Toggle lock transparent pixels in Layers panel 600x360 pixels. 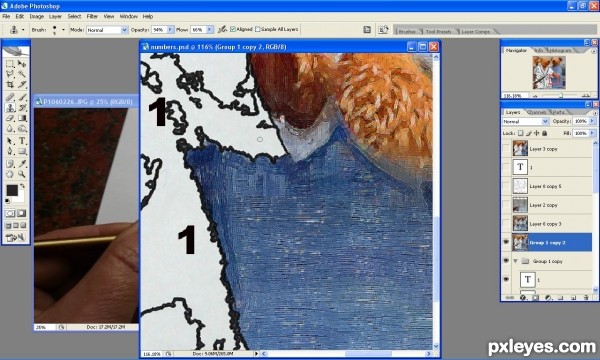coord(520,133)
